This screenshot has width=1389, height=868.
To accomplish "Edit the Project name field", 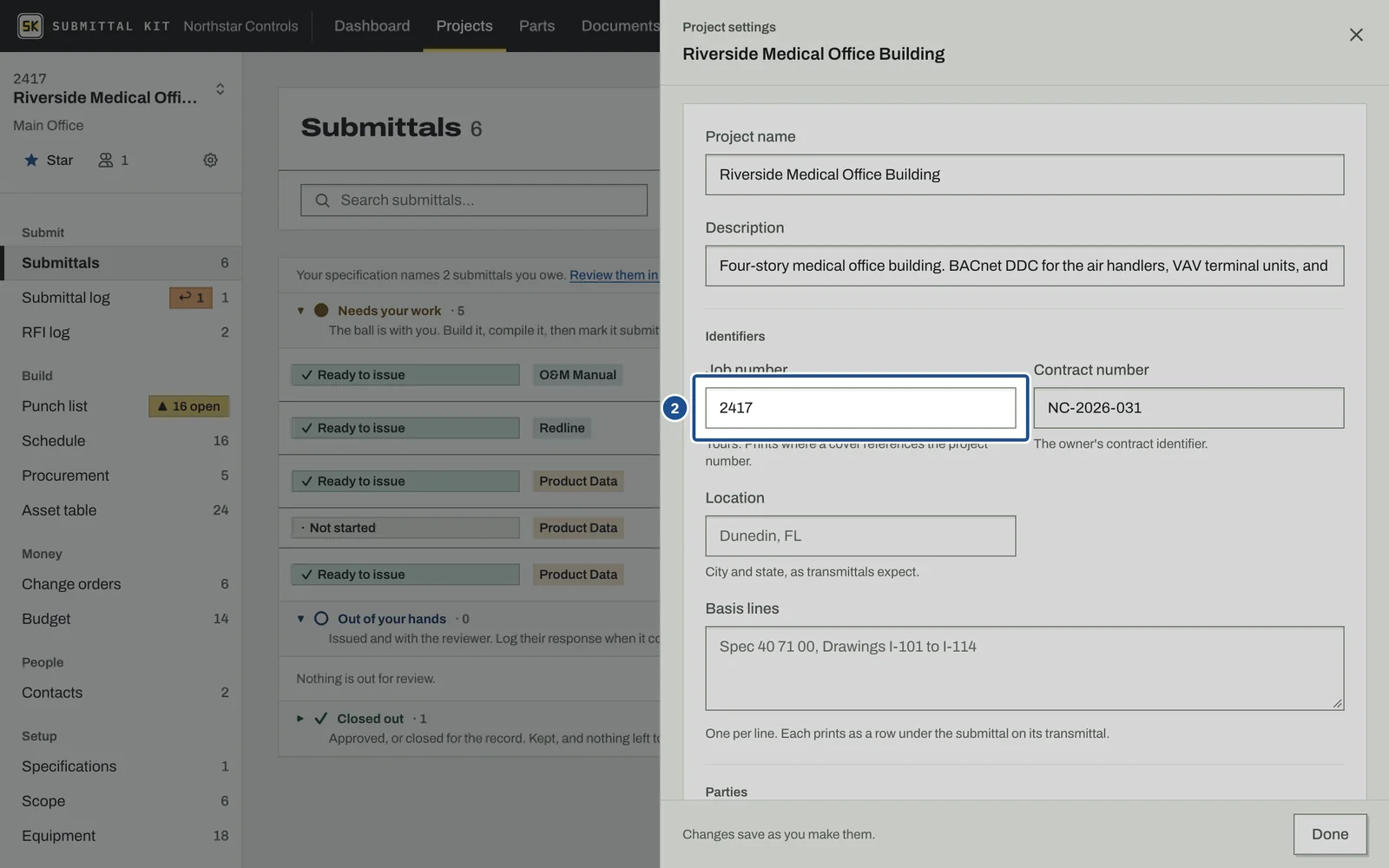I will pyautogui.click(x=1024, y=174).
